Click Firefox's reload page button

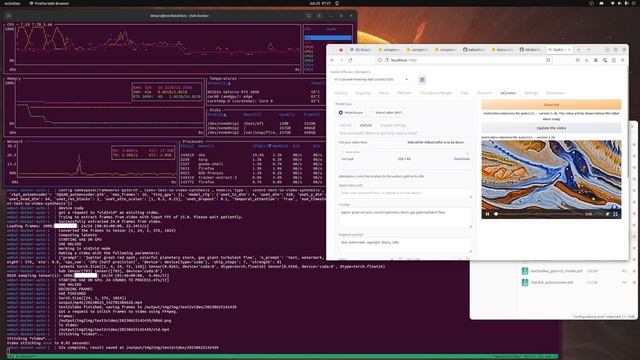(350, 60)
